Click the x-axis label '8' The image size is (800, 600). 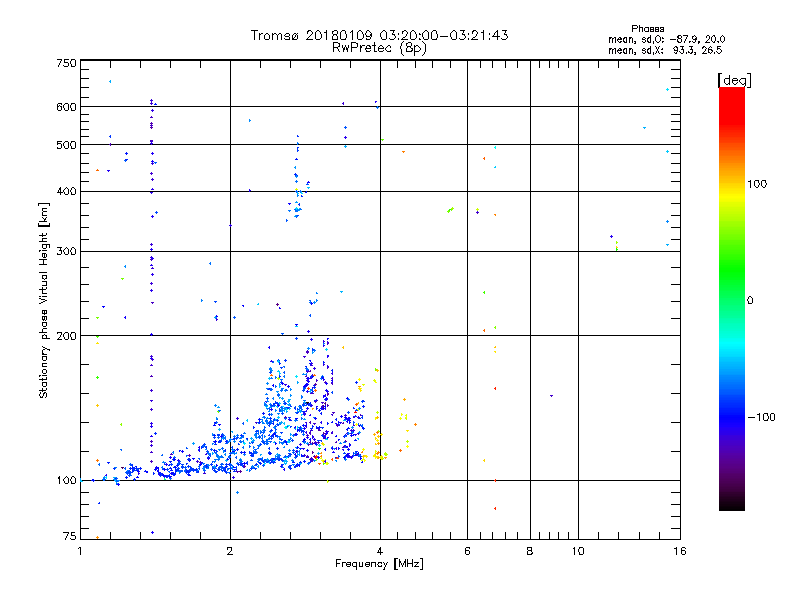pos(530,551)
